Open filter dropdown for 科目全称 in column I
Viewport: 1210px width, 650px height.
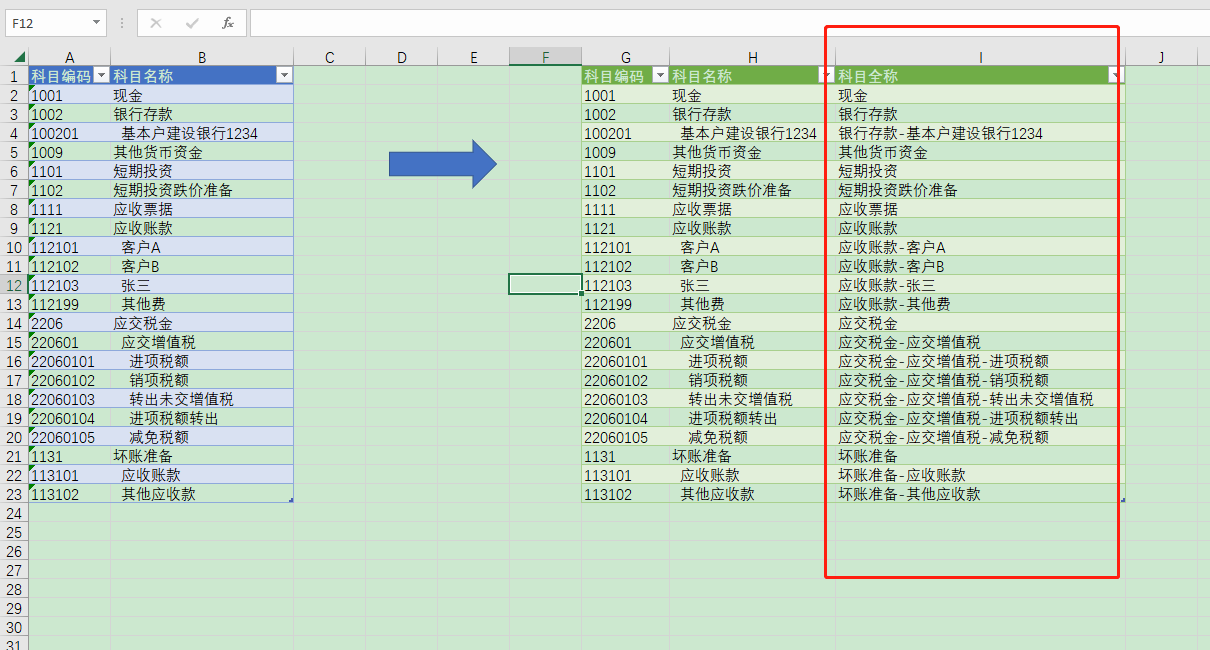1116,76
